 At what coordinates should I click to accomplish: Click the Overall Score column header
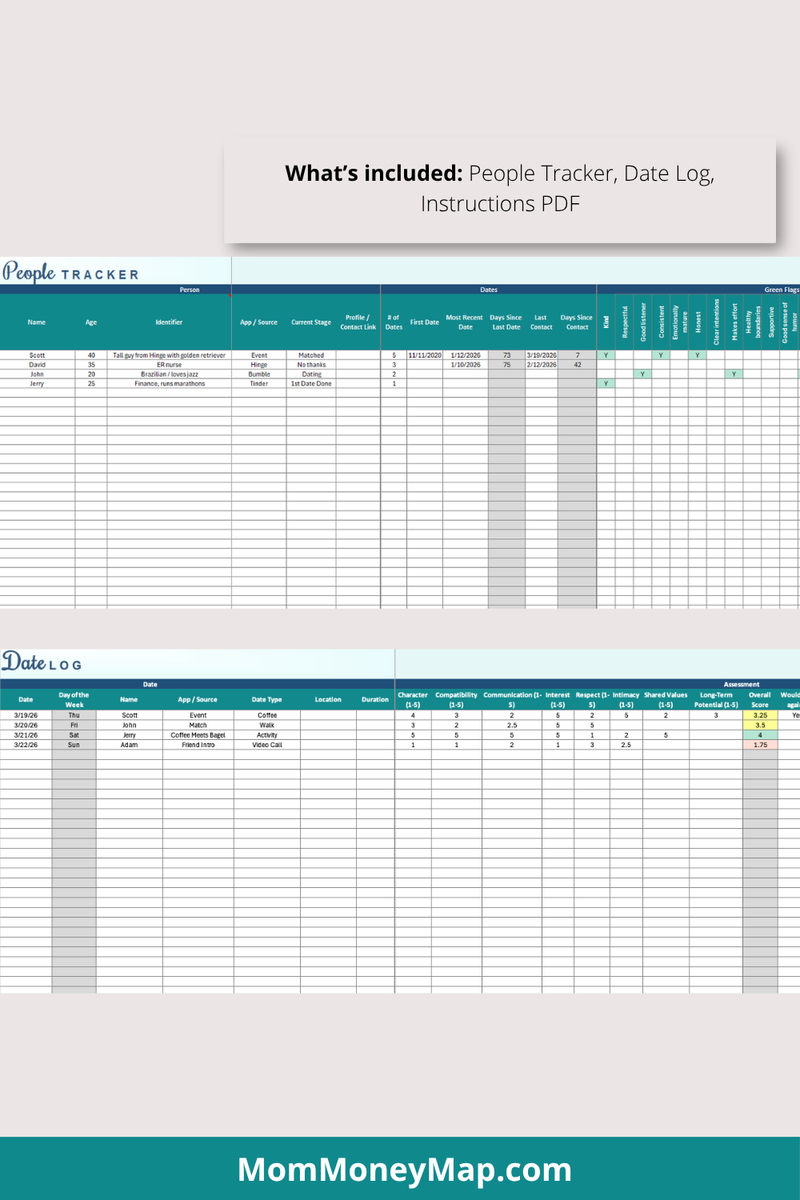[760, 699]
